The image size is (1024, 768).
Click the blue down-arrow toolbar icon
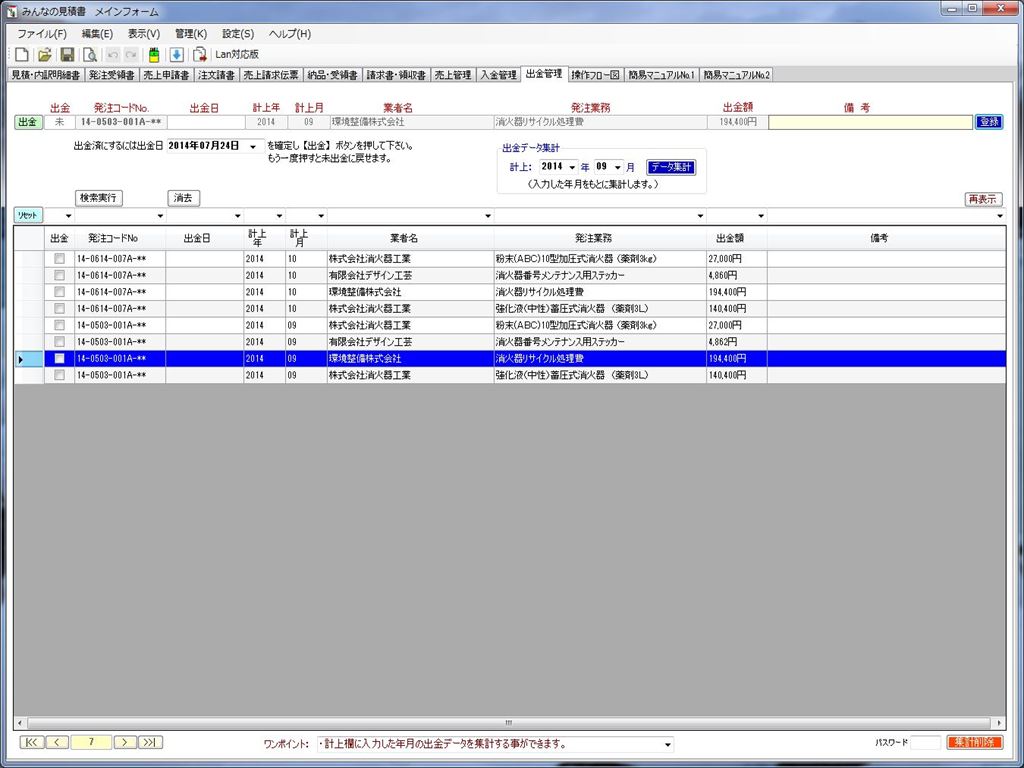(x=176, y=55)
